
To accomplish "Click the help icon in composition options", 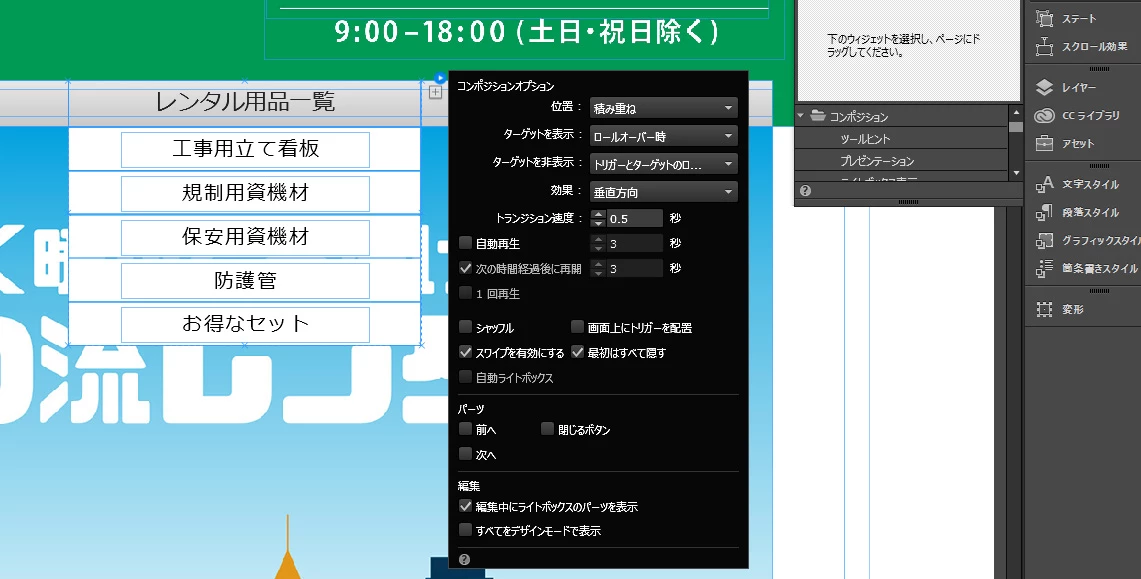I will tap(464, 559).
